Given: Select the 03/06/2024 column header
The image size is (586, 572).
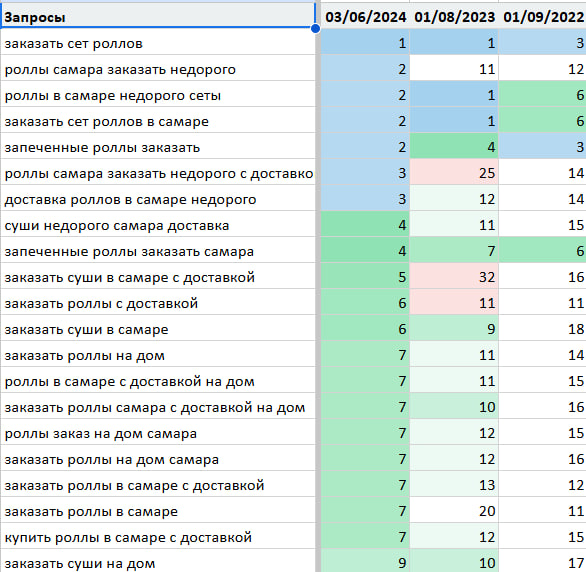Looking at the screenshot, I should (365, 17).
